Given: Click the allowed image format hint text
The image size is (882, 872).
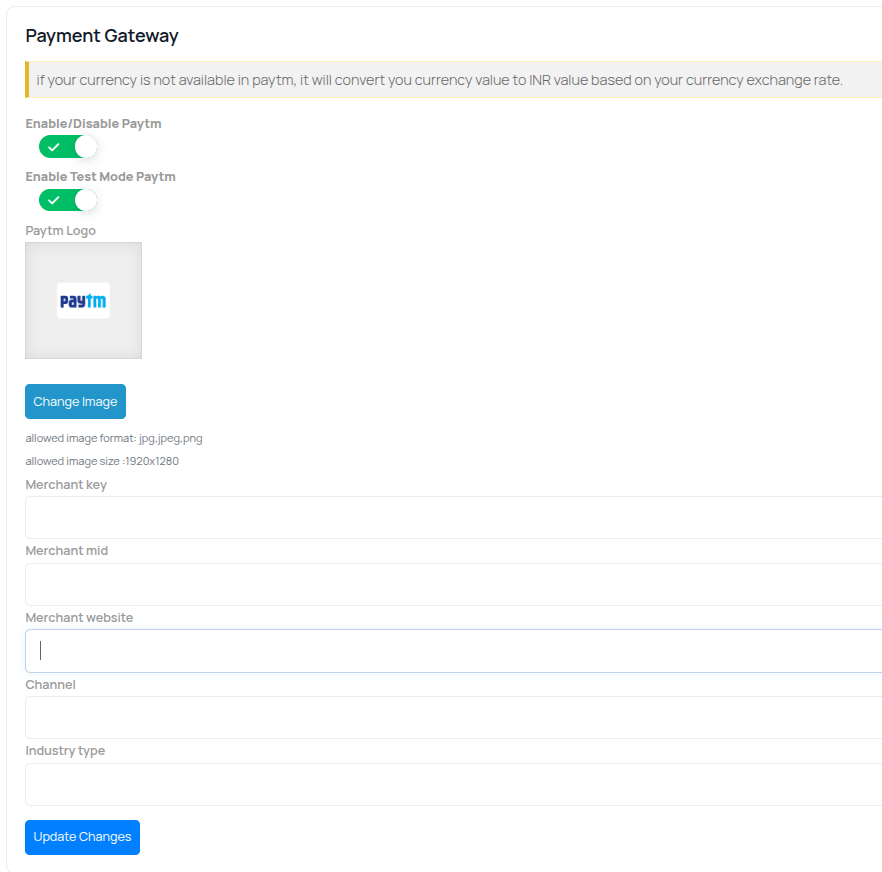Looking at the screenshot, I should [114, 438].
